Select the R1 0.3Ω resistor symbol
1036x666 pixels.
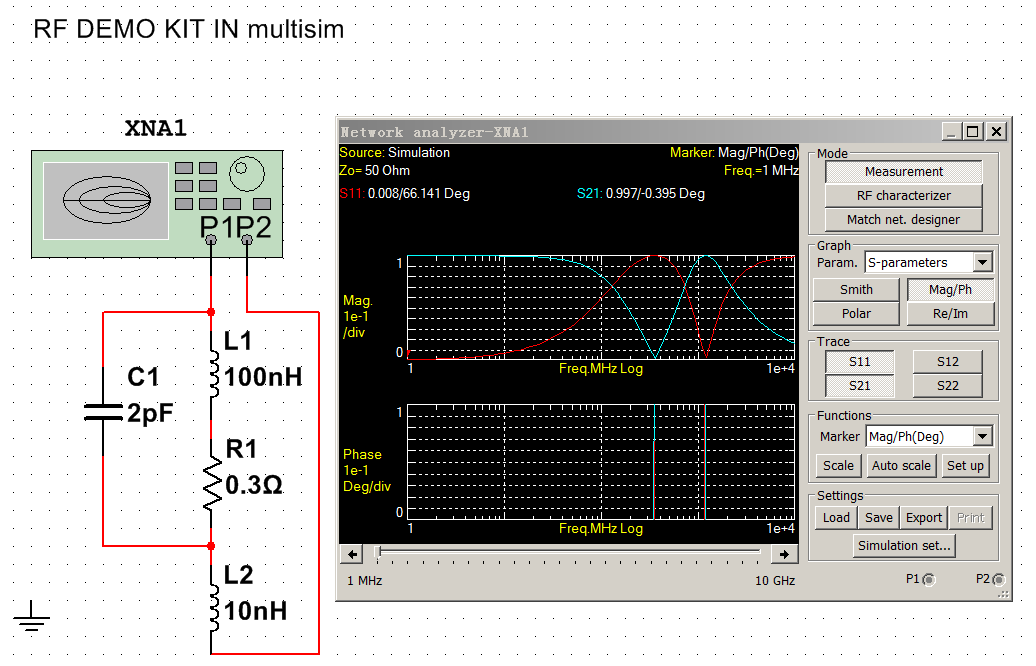click(211, 485)
